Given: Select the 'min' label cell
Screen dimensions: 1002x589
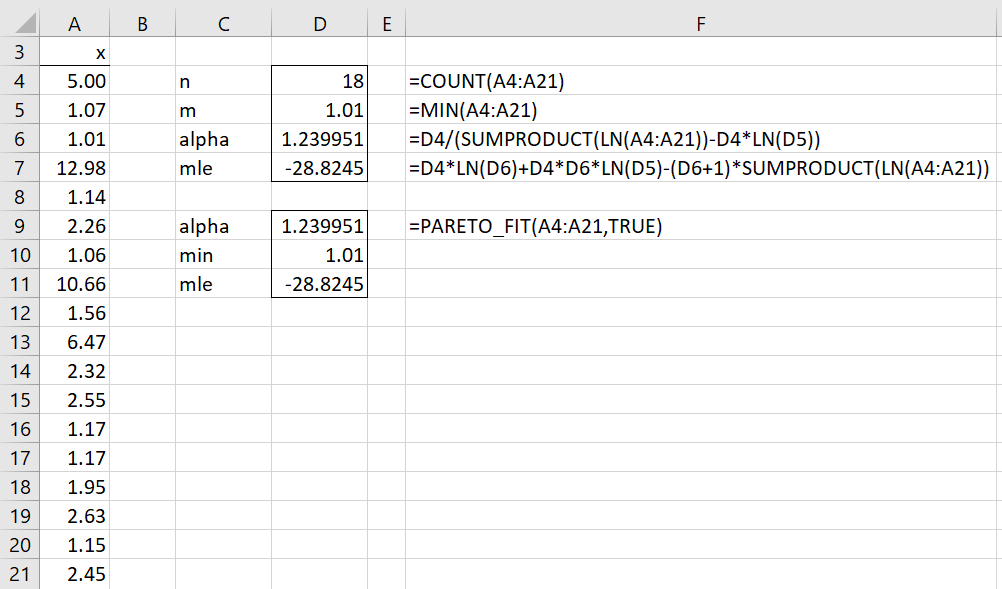Looking at the screenshot, I should 223,256.
